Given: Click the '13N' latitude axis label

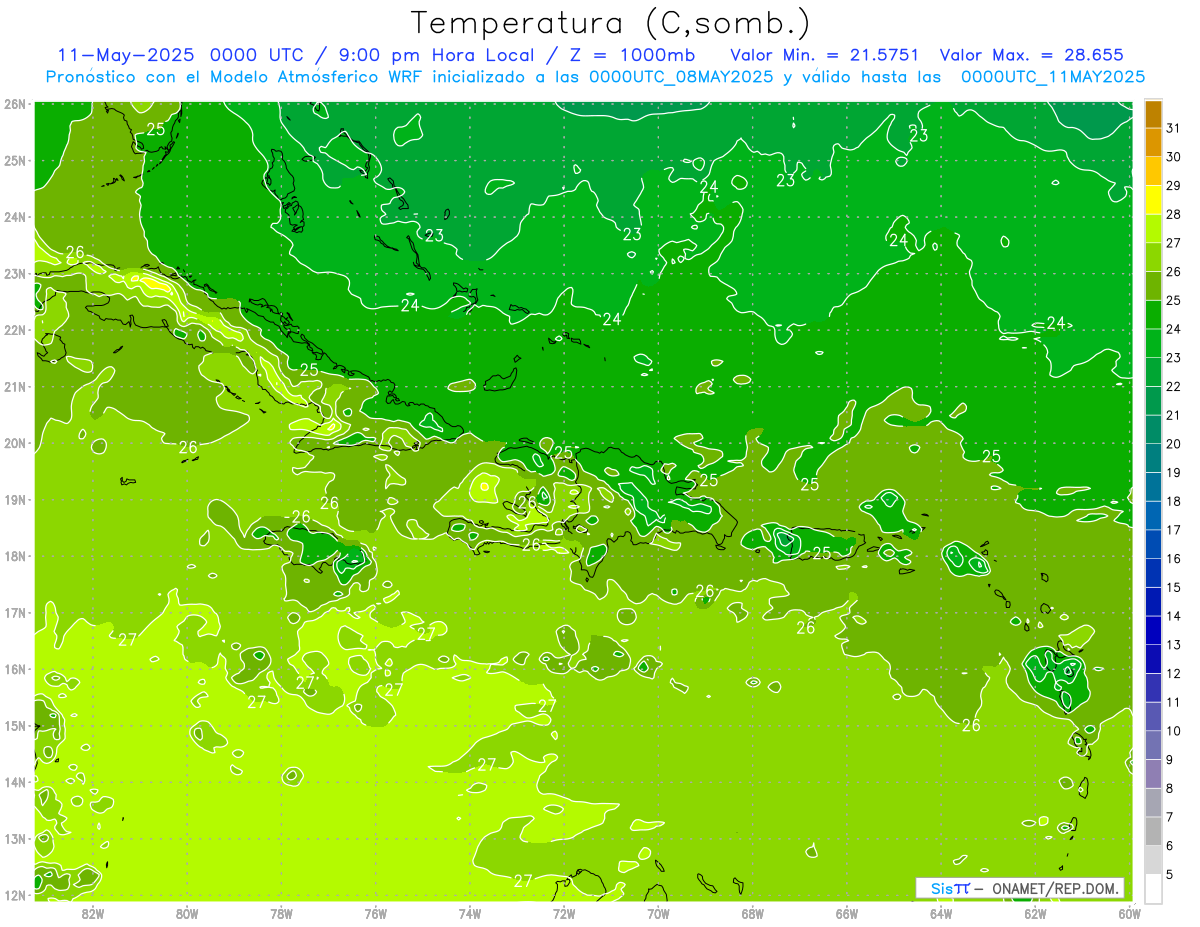Looking at the screenshot, I should [15, 838].
